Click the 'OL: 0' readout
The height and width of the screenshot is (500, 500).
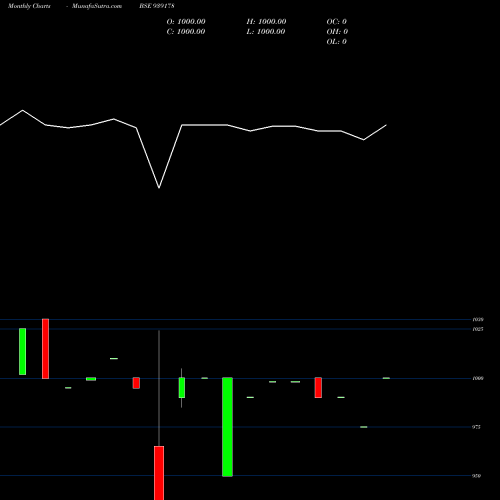pyautogui.click(x=337, y=42)
